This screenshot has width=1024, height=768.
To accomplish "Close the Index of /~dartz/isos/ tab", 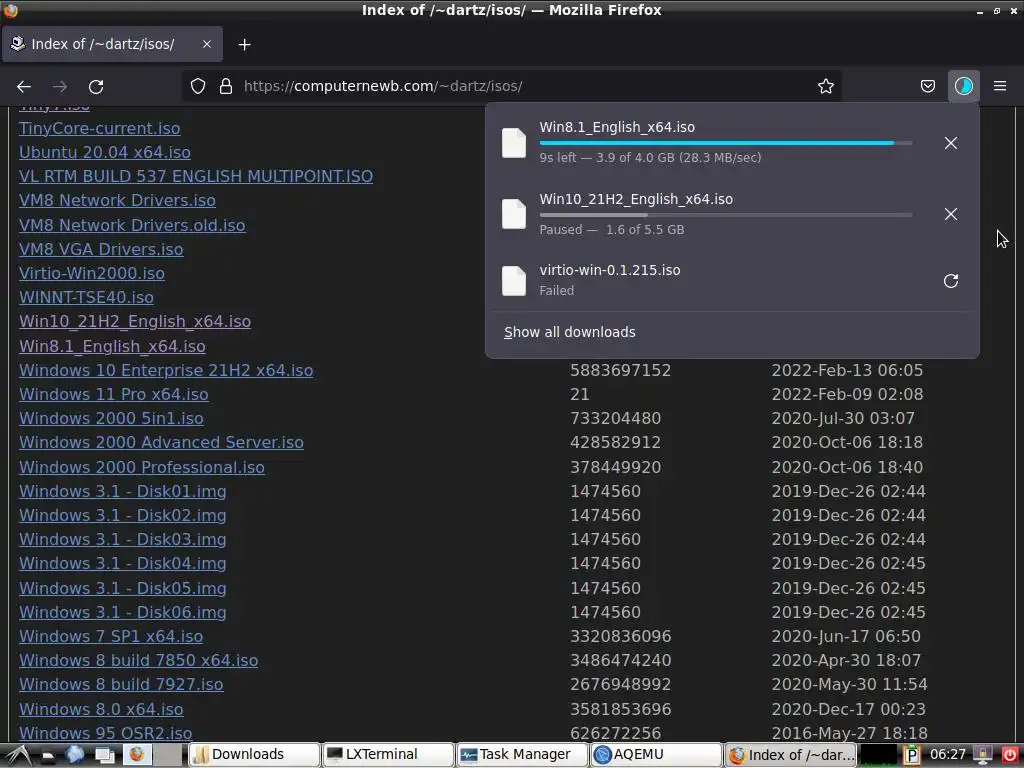I will (206, 44).
